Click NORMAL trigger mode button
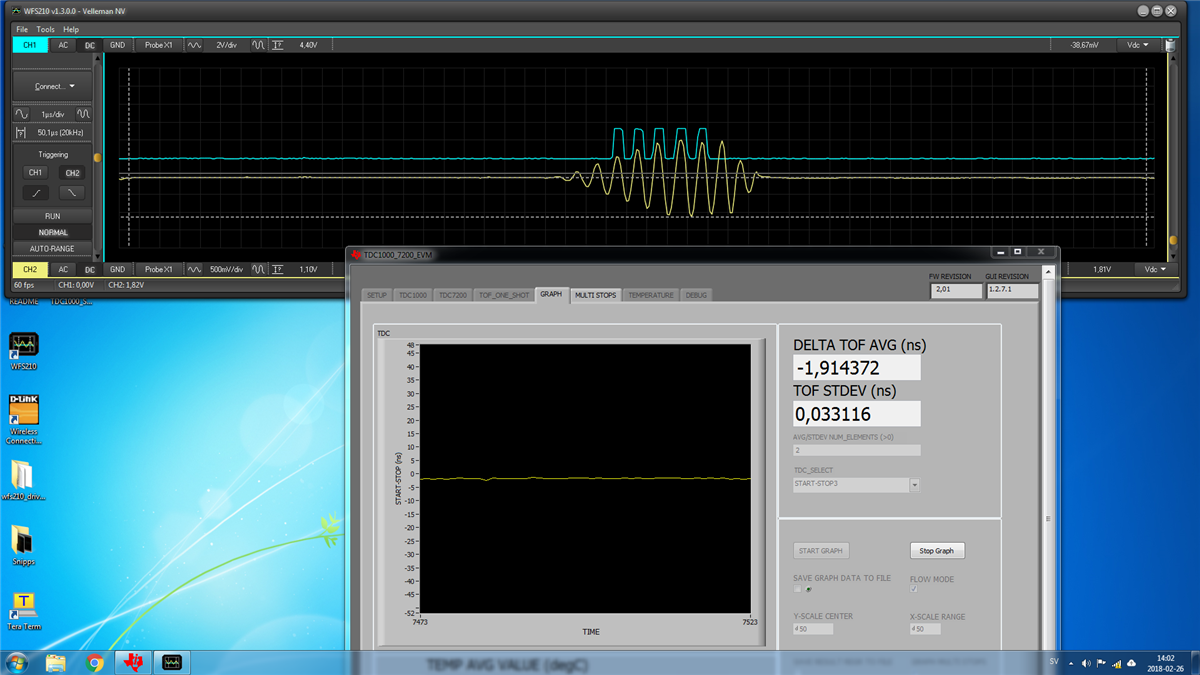 (x=53, y=232)
